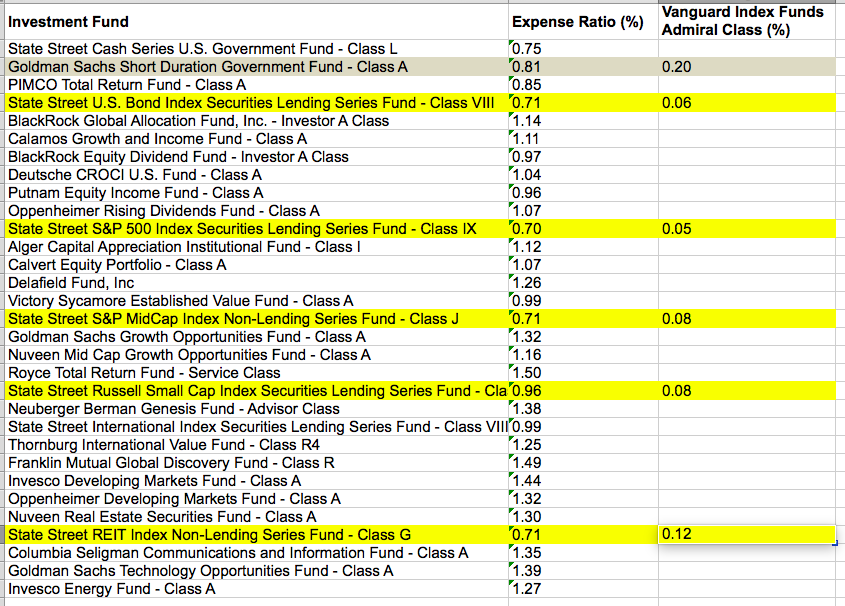
Task: Click Goldman Sachs Growth Opportunities Fund cell
Action: (x=257, y=337)
